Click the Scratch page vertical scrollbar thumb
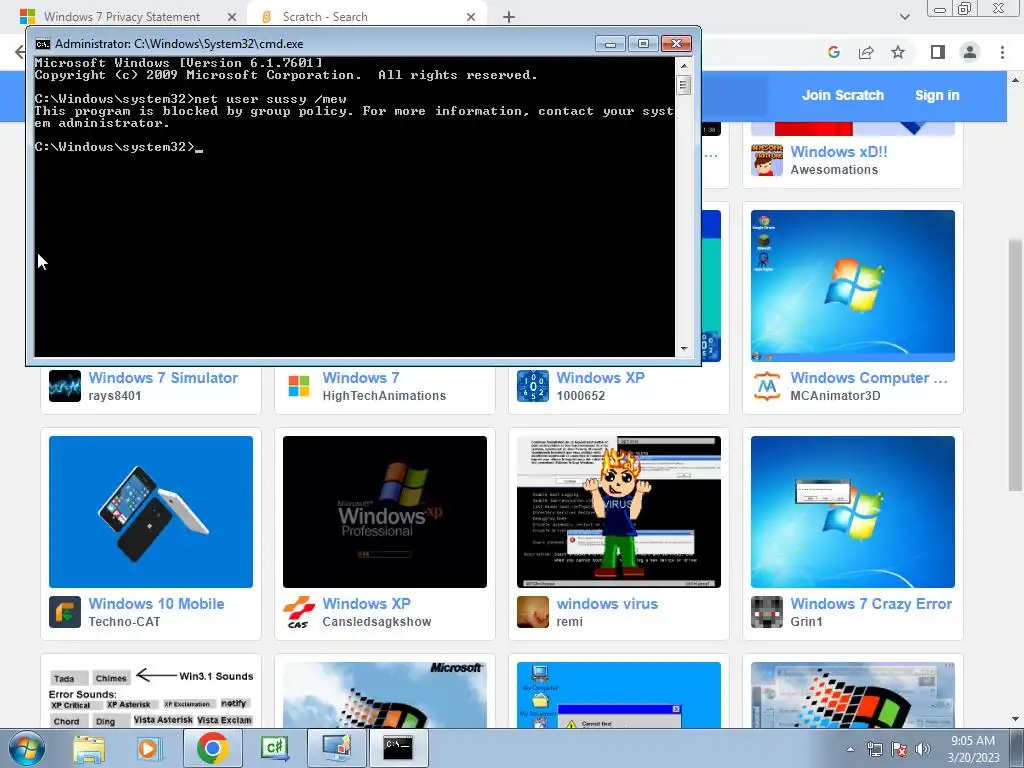This screenshot has height=768, width=1024. pyautogui.click(x=1015, y=366)
